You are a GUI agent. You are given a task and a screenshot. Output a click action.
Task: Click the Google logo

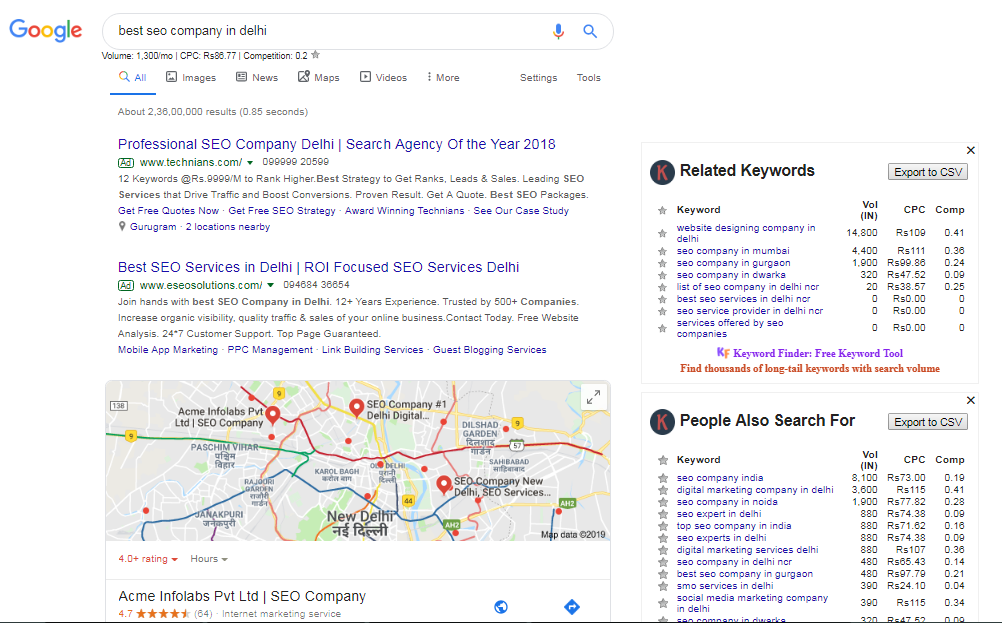point(45,30)
